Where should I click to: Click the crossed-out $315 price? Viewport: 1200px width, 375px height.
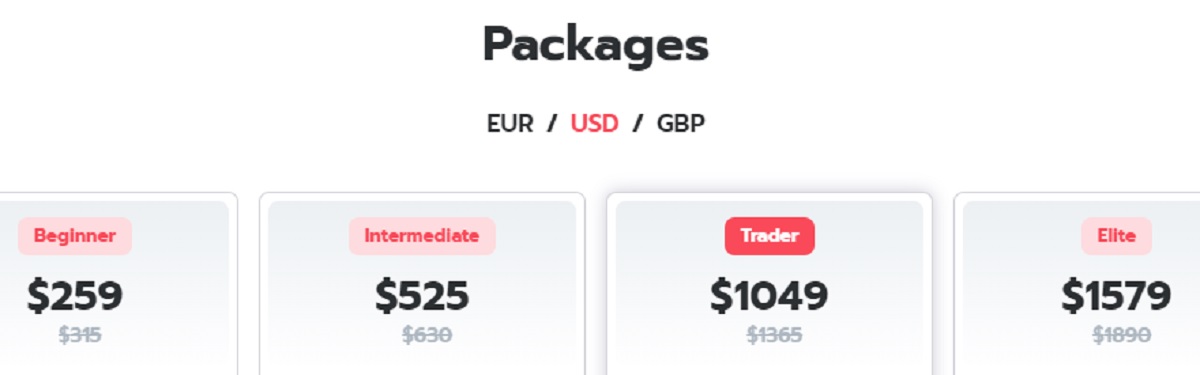80,336
